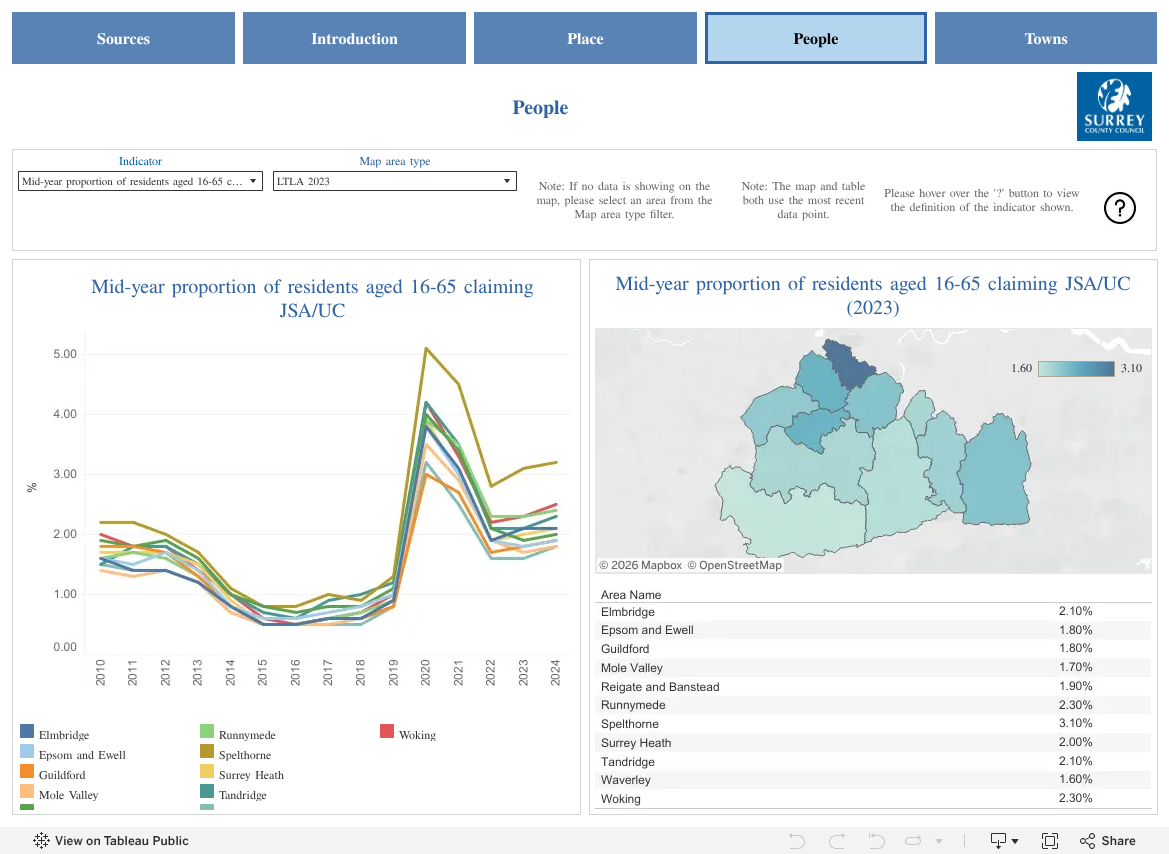
Task: Click the Tableau undo arrow icon
Action: (x=796, y=841)
